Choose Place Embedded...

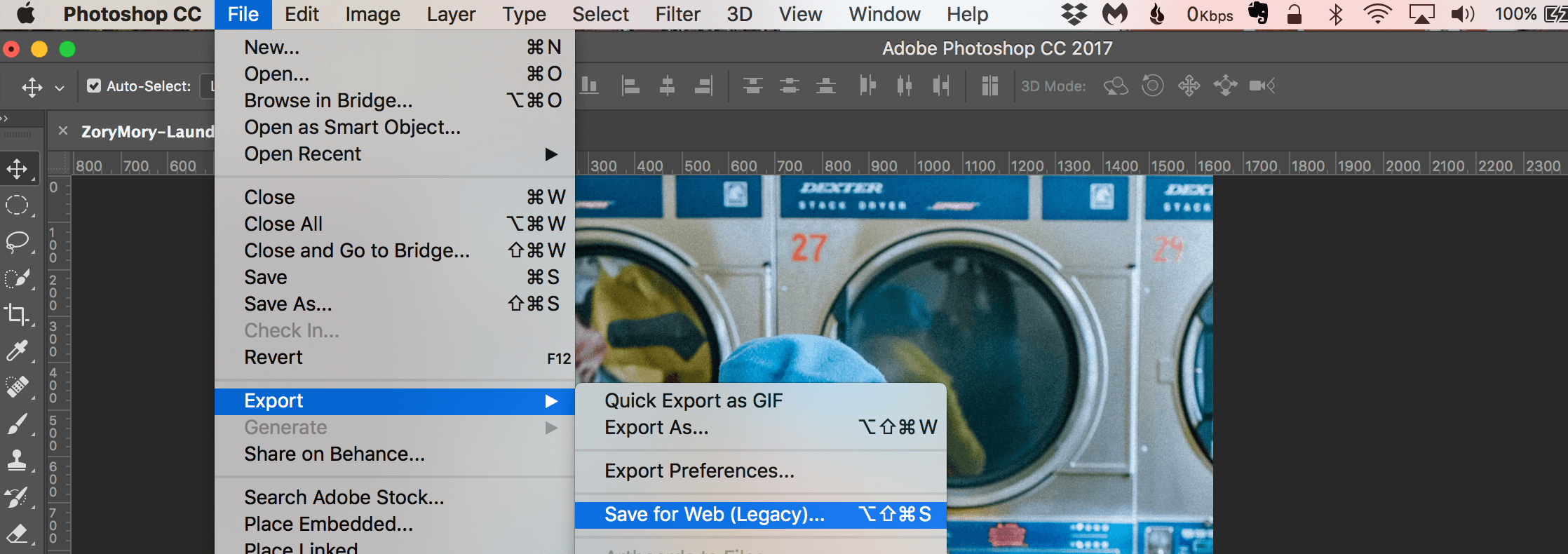click(x=395, y=525)
